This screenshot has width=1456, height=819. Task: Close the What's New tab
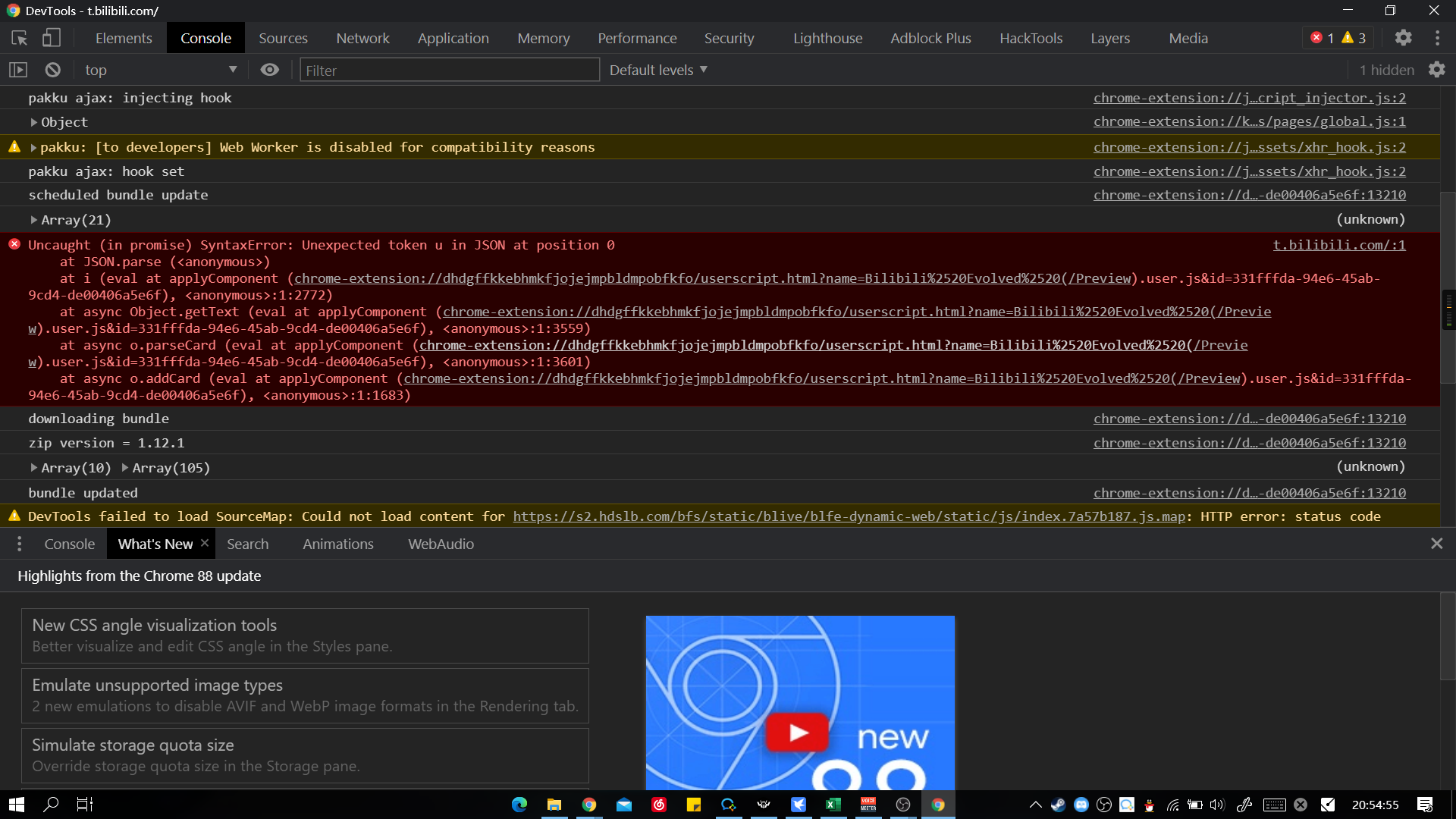point(204,543)
